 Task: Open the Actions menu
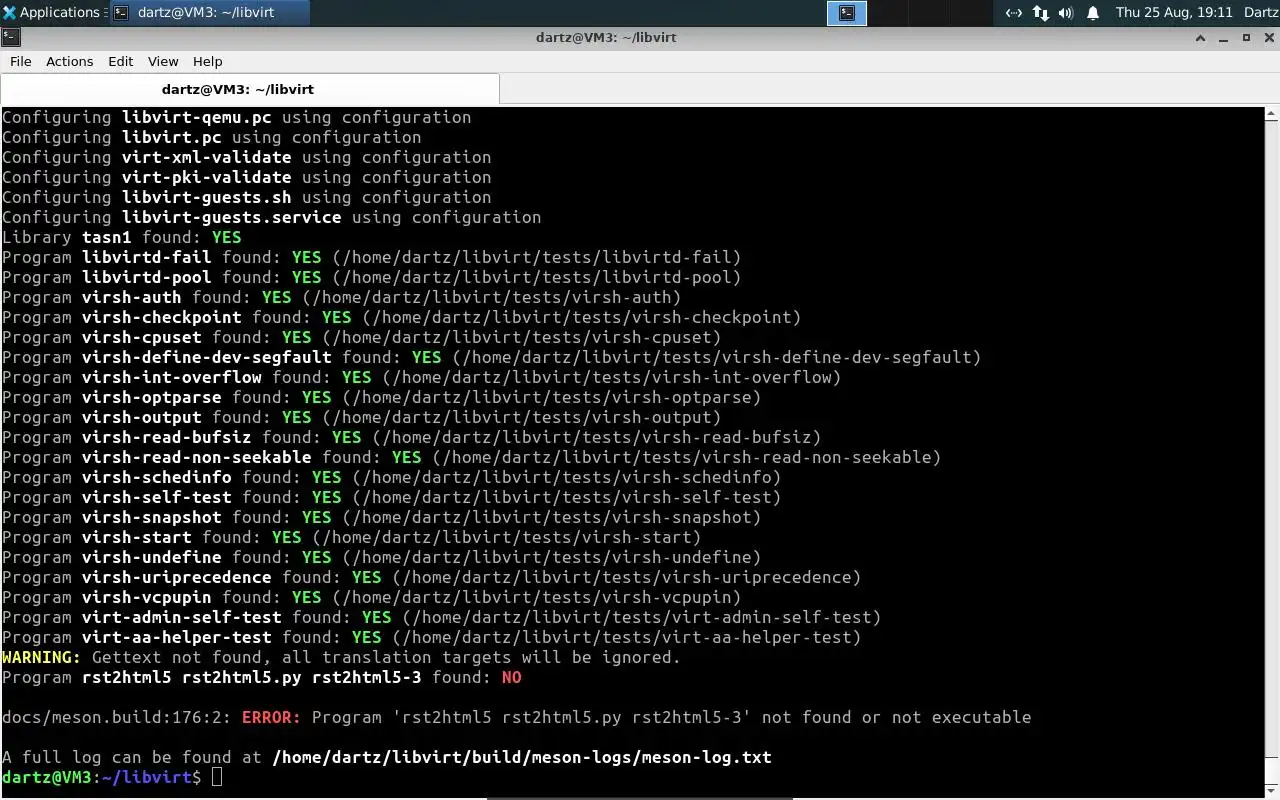pyautogui.click(x=70, y=61)
